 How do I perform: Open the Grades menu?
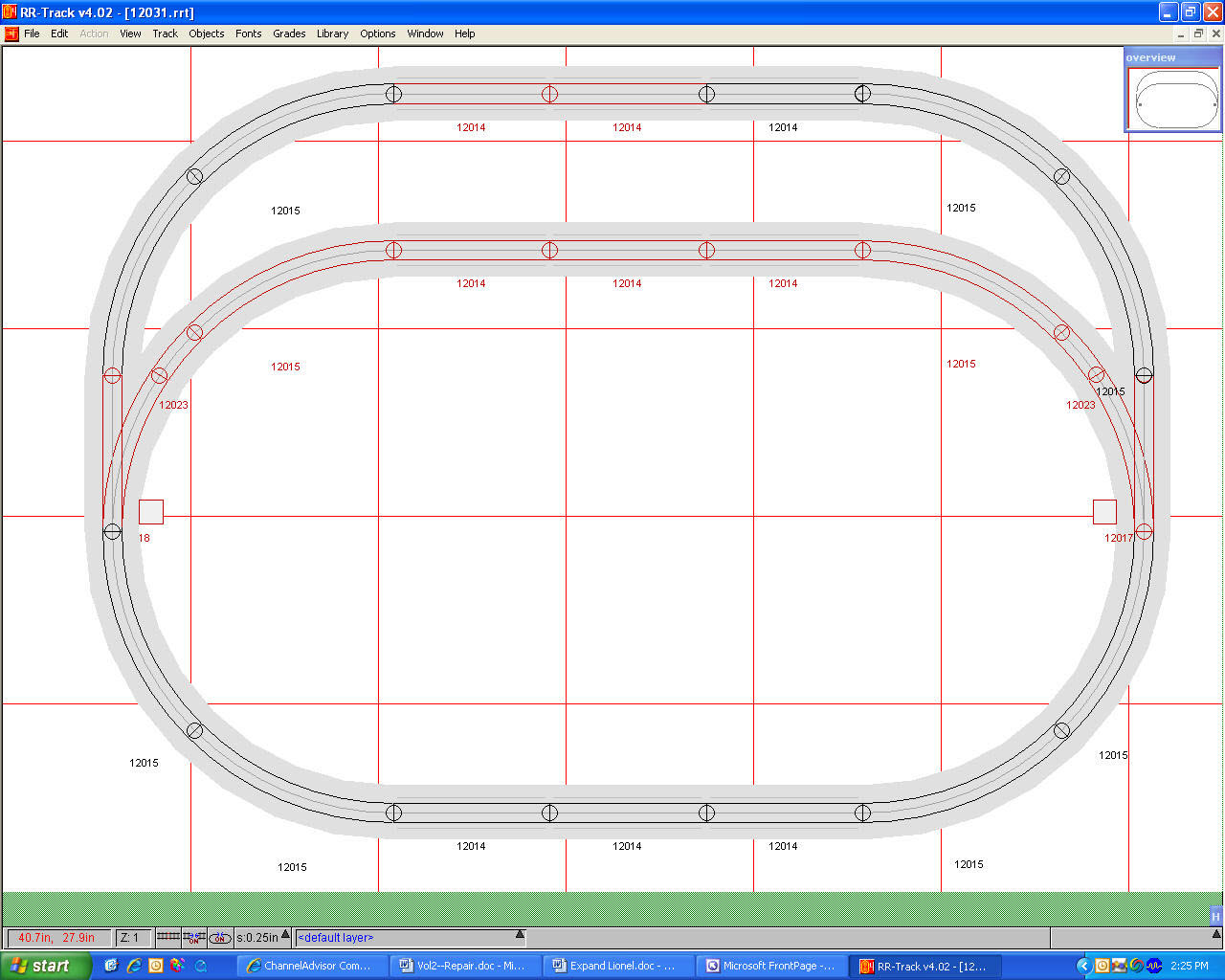pos(289,33)
